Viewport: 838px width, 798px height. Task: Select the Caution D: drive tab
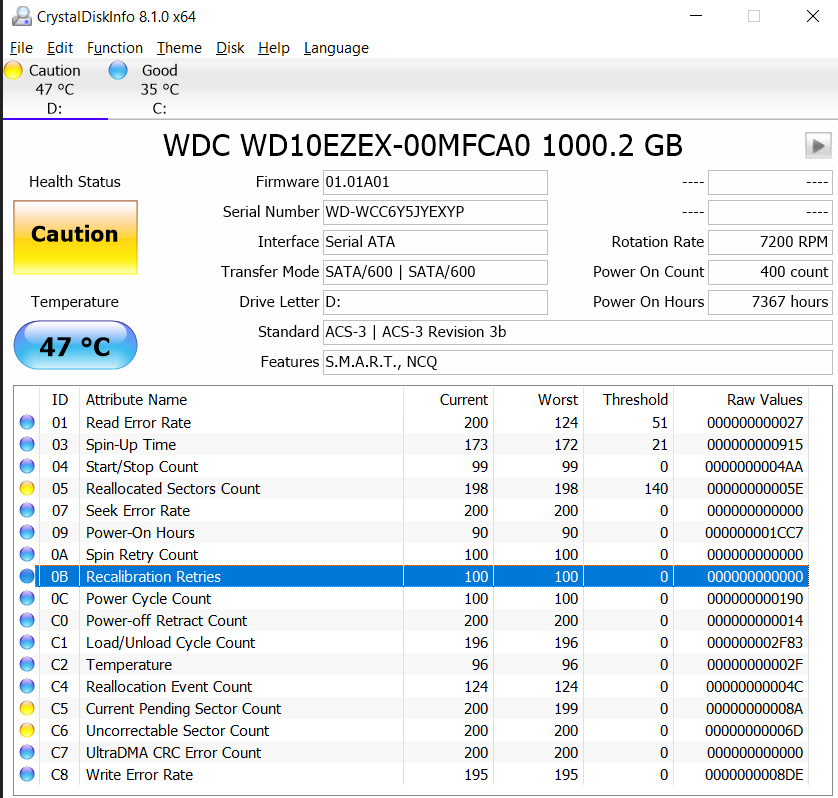(55, 89)
